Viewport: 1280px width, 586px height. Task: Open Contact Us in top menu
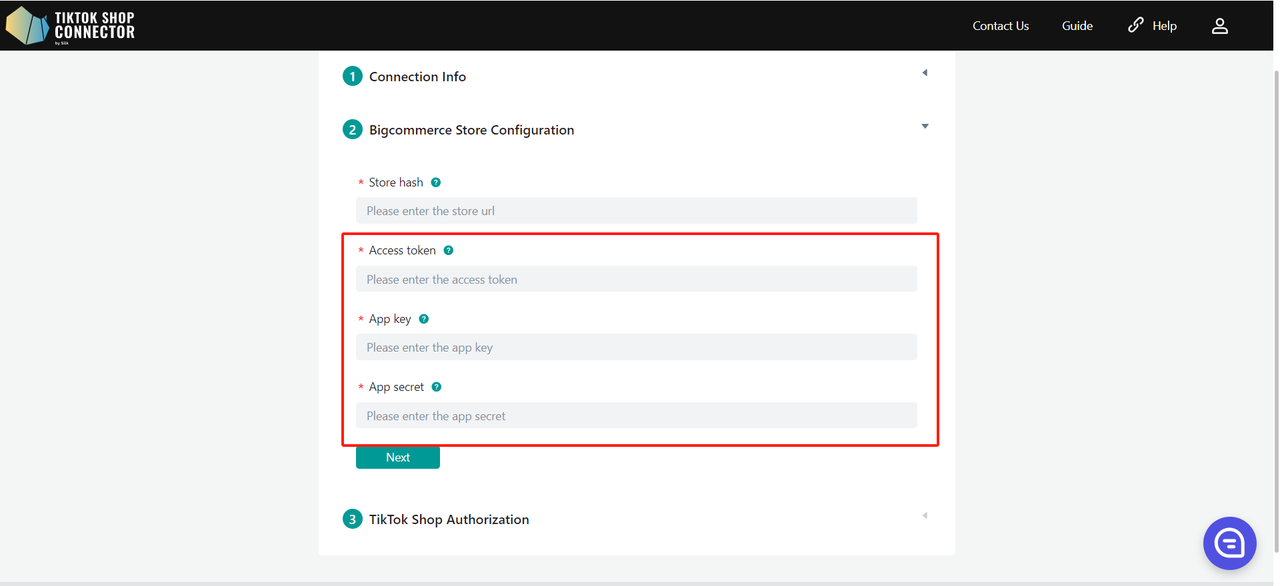pyautogui.click(x=1001, y=26)
